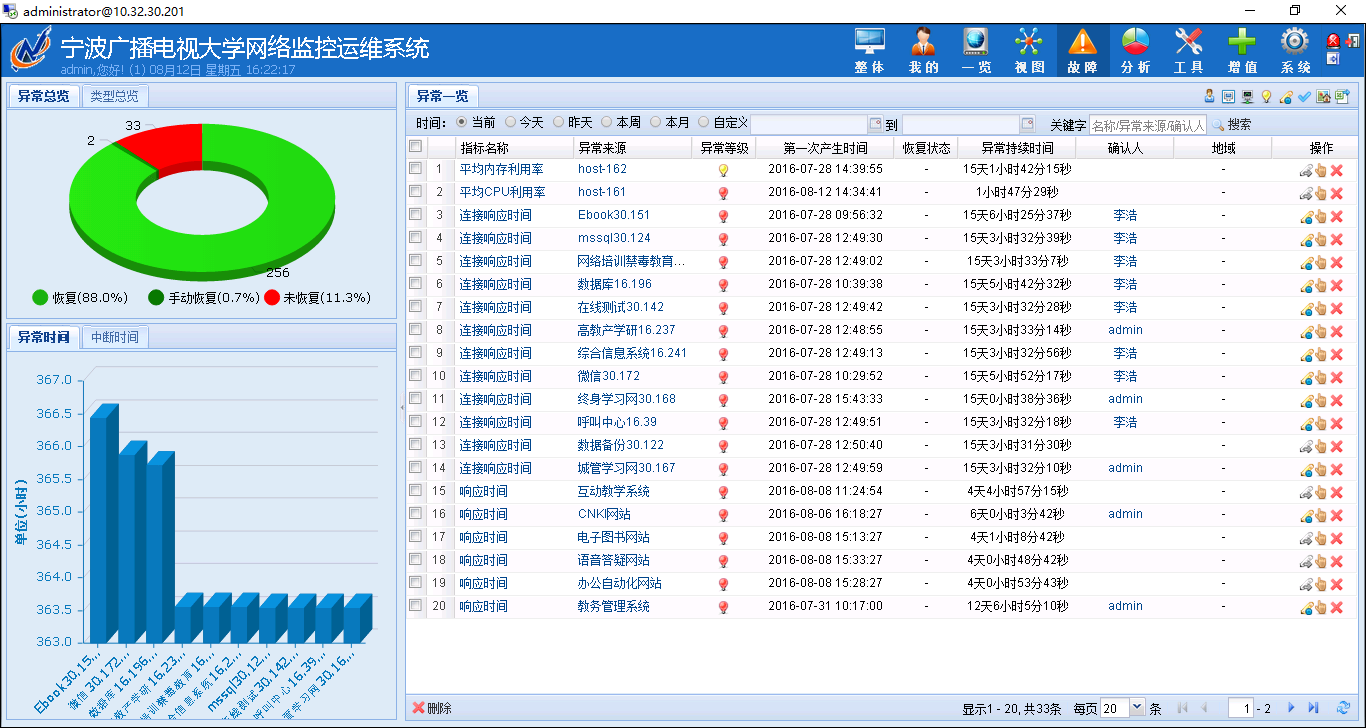The width and height of the screenshot is (1366, 728).
Task: Click the 删除 delete button at bottom
Action: [432, 708]
